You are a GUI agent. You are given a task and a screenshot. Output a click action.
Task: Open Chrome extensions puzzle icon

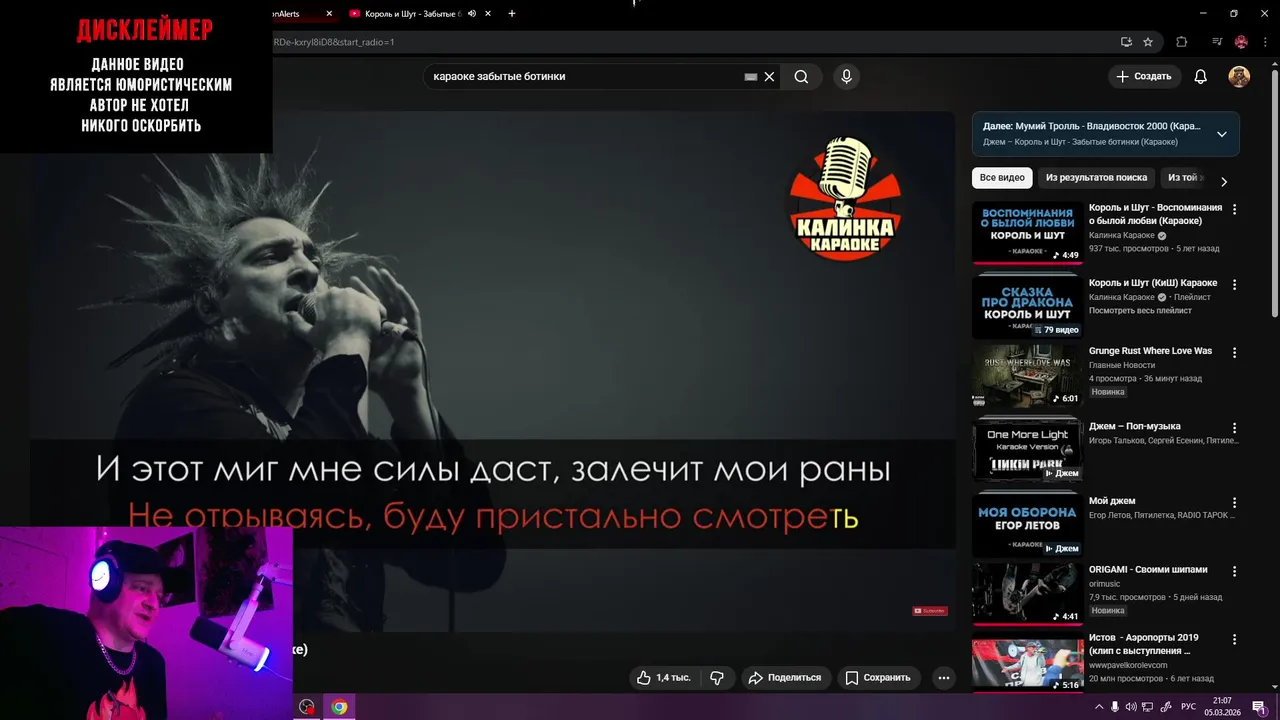pyautogui.click(x=1182, y=42)
